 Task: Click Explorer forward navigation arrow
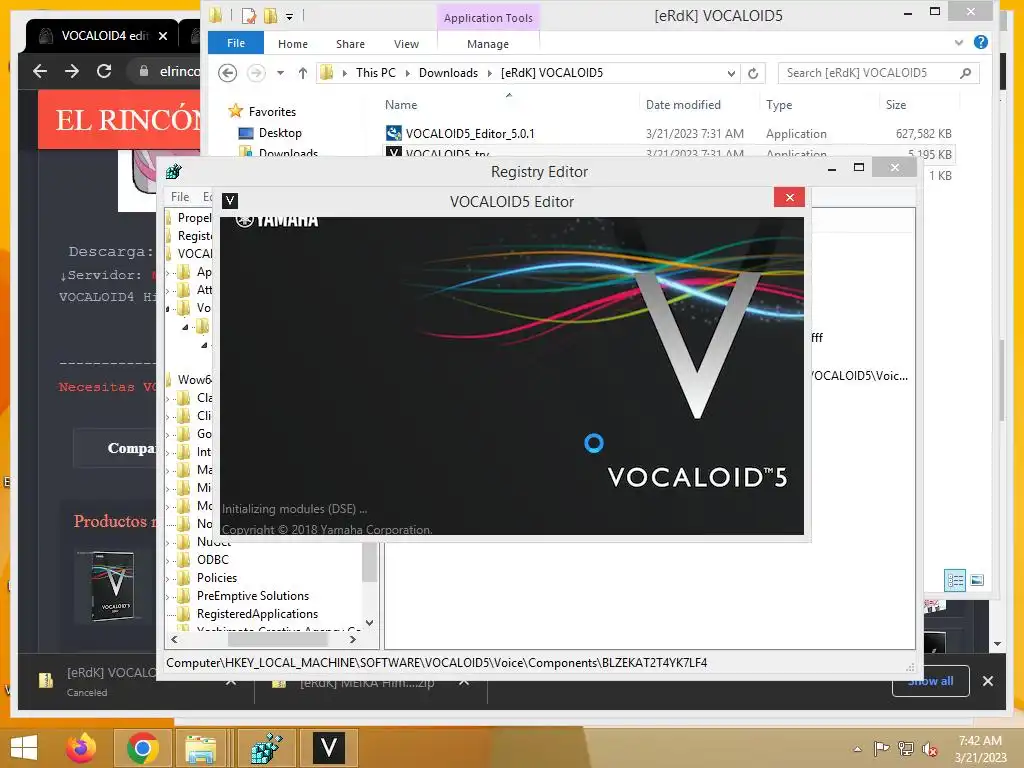pyautogui.click(x=256, y=72)
